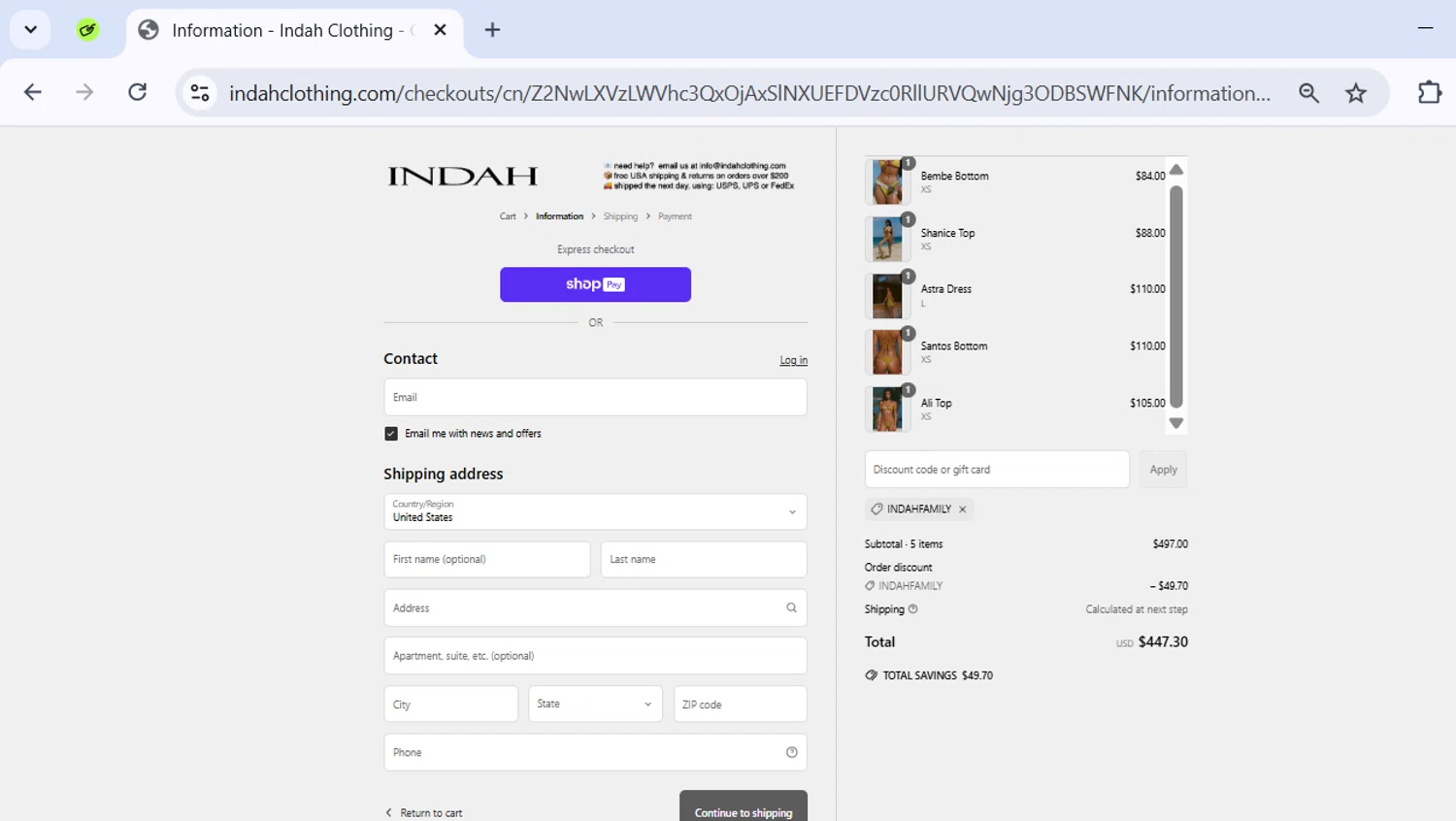
Task: Click the Discount code or gift card field
Action: (997, 470)
